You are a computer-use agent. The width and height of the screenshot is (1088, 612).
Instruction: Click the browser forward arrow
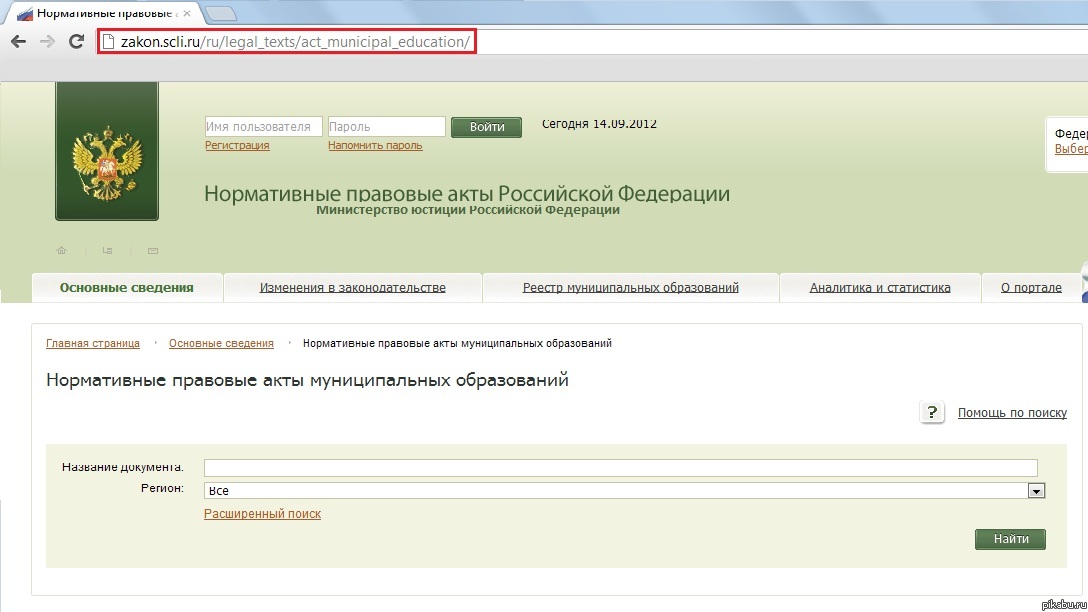click(x=46, y=41)
